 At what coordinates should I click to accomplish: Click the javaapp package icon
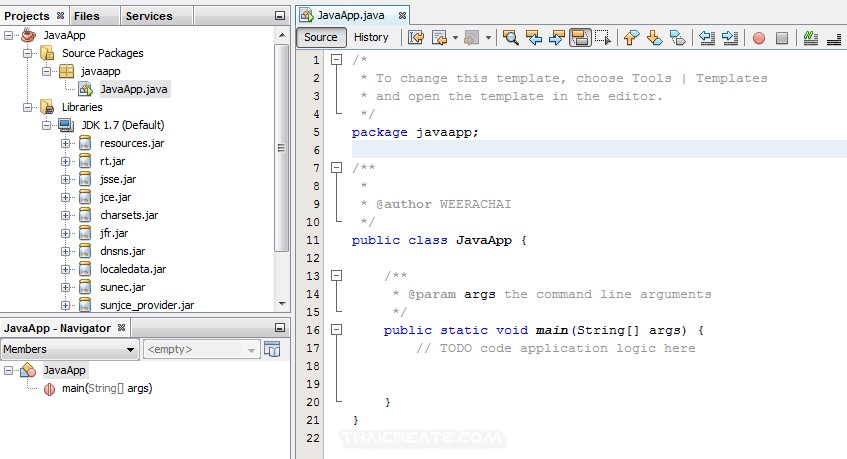(66, 71)
